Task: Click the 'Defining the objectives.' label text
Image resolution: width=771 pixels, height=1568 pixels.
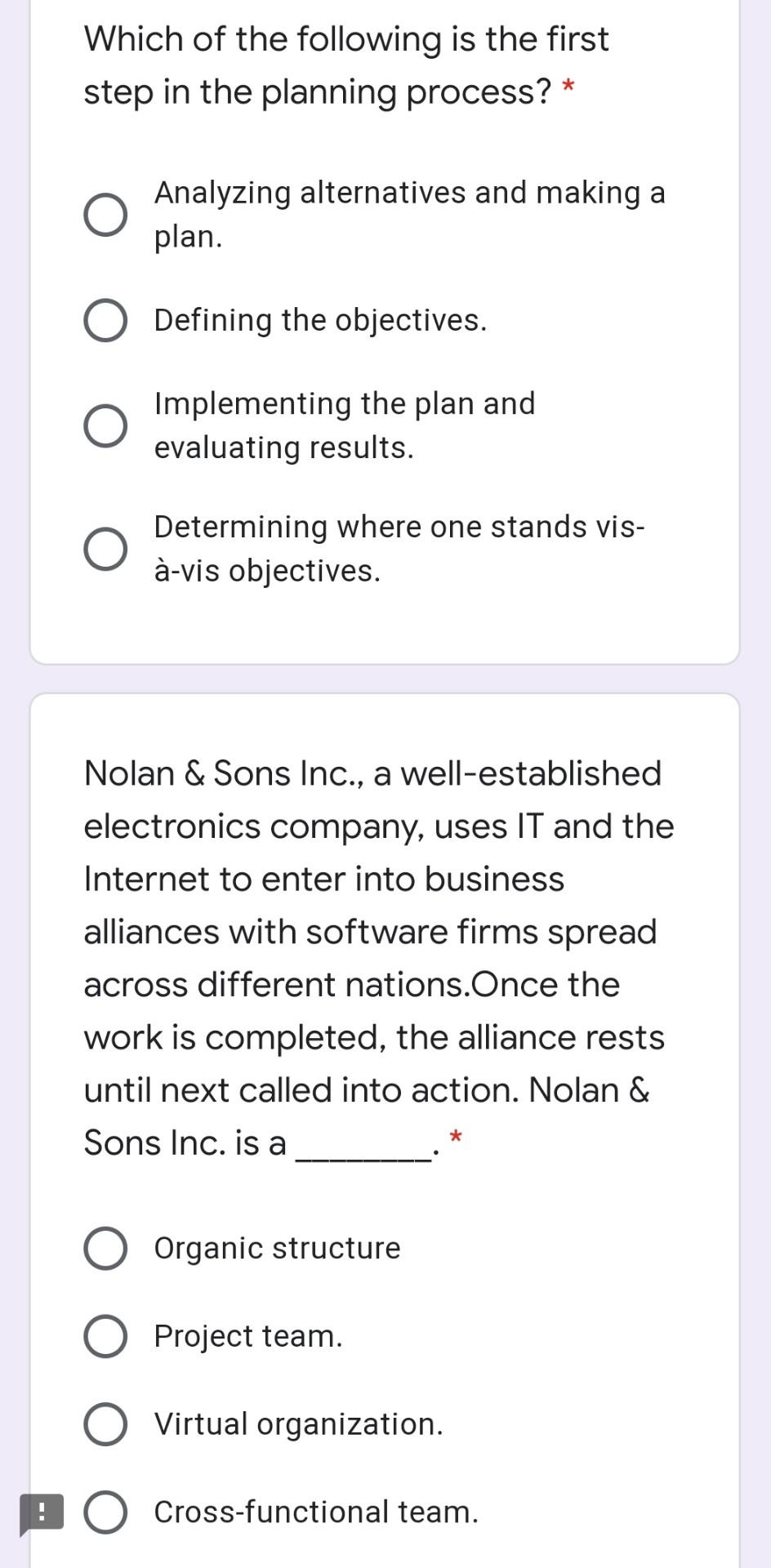Action: [x=321, y=320]
